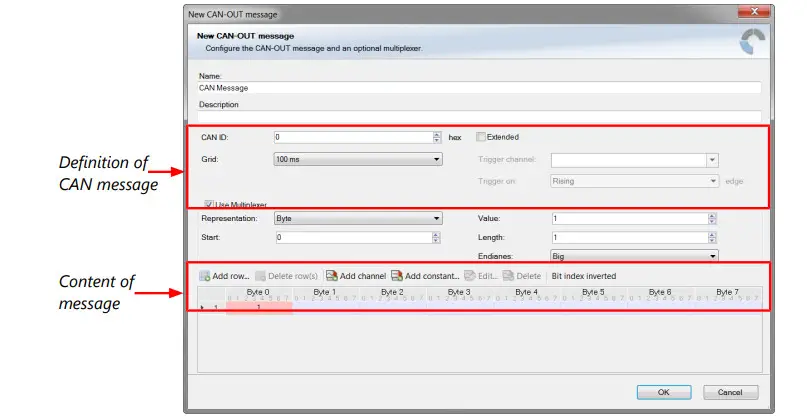Click the Add channel icon

pyautogui.click(x=332, y=276)
